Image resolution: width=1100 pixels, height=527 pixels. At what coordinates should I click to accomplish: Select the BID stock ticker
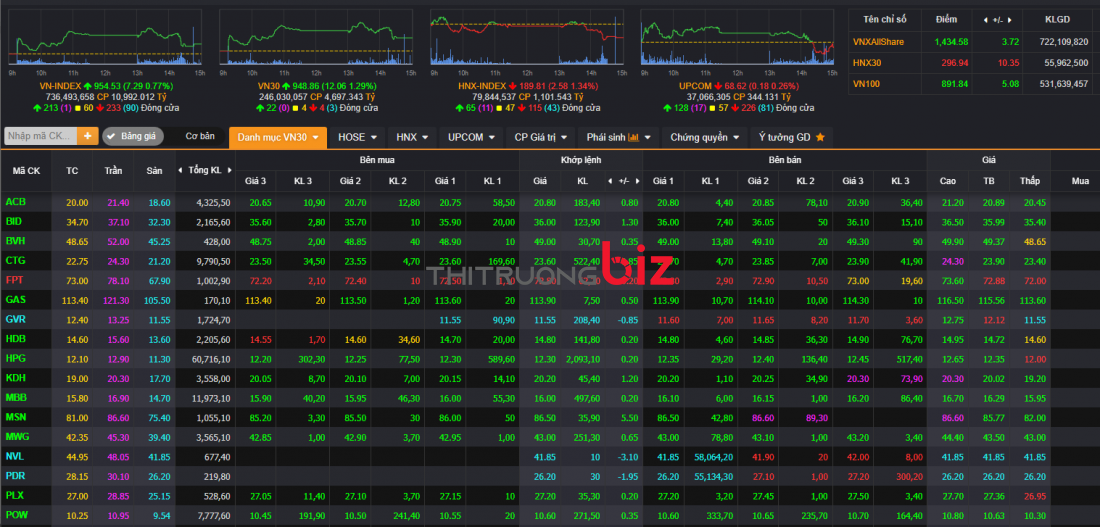14,221
